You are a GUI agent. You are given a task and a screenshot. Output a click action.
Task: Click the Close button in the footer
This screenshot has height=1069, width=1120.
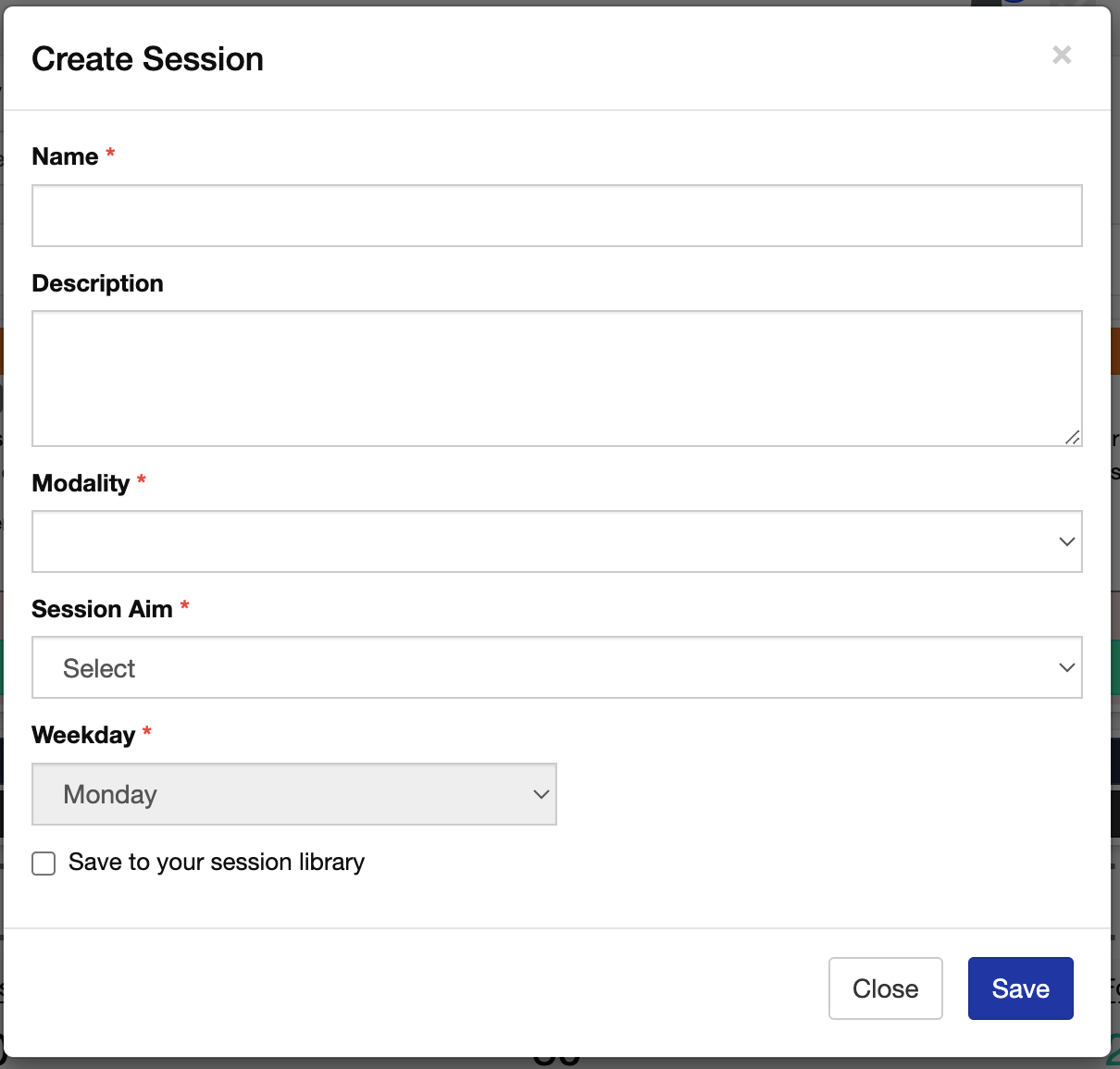885,988
